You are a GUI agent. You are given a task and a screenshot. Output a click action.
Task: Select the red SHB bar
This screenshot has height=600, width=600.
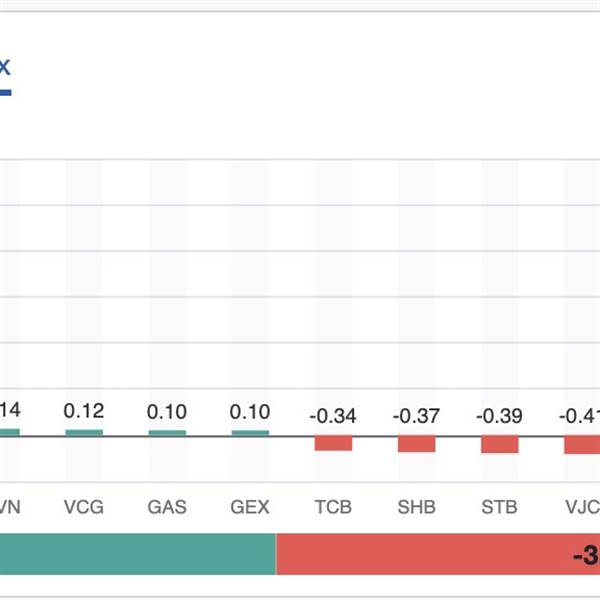pos(416,444)
